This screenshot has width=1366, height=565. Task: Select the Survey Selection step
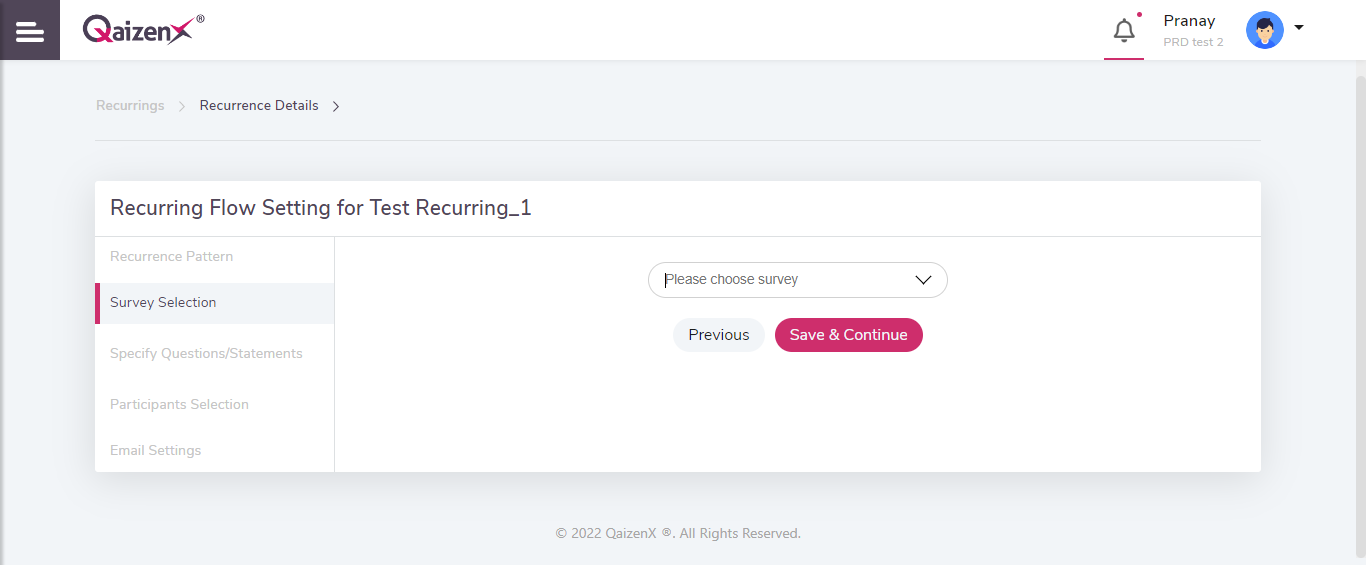163,303
